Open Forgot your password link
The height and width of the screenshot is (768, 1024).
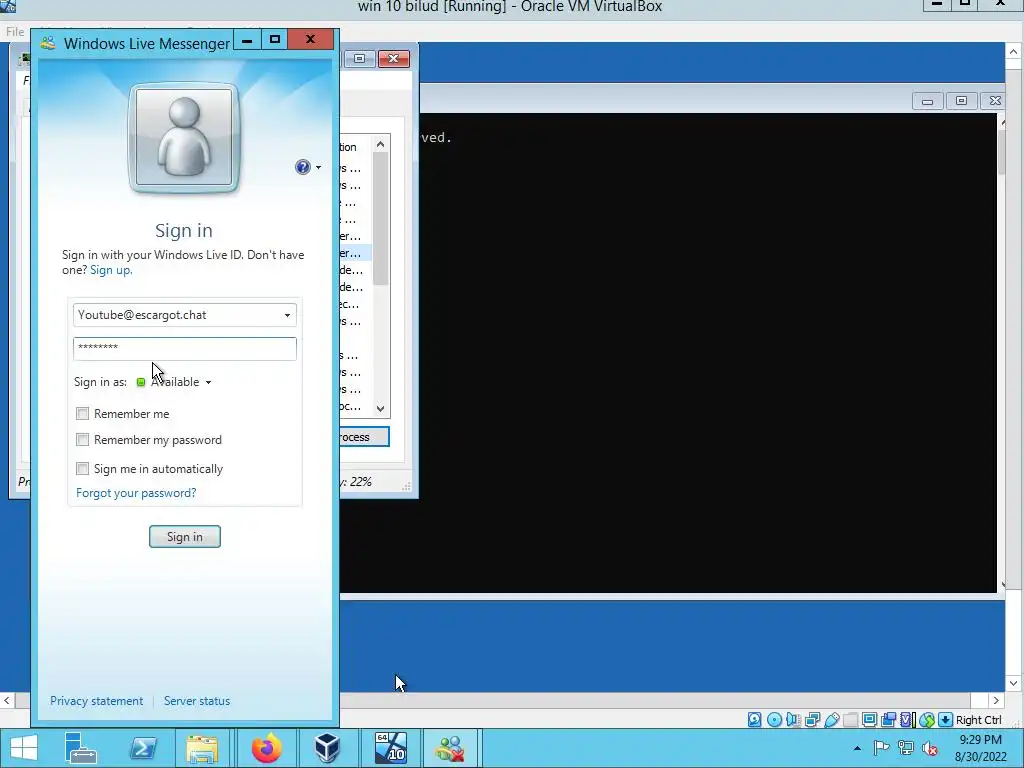click(x=136, y=493)
